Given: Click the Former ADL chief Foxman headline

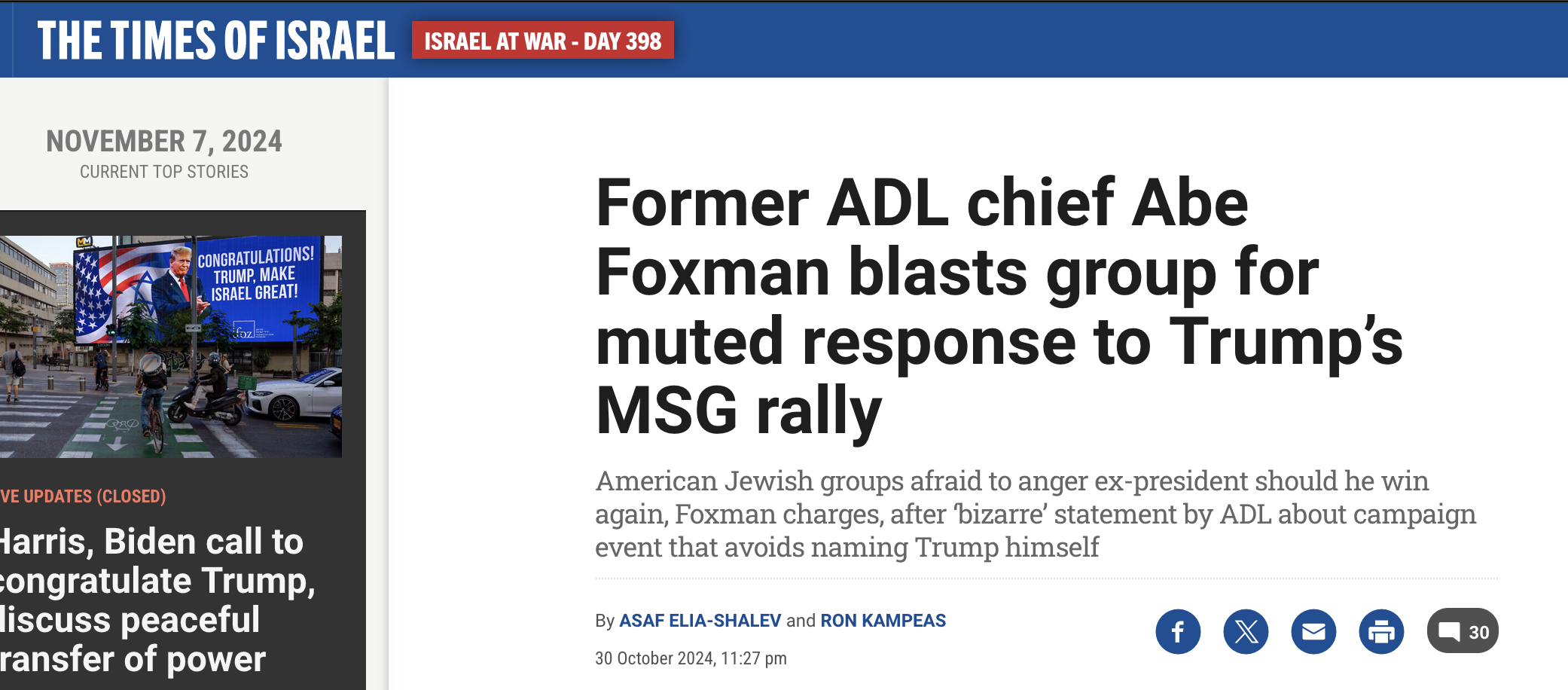Looking at the screenshot, I should click(999, 307).
